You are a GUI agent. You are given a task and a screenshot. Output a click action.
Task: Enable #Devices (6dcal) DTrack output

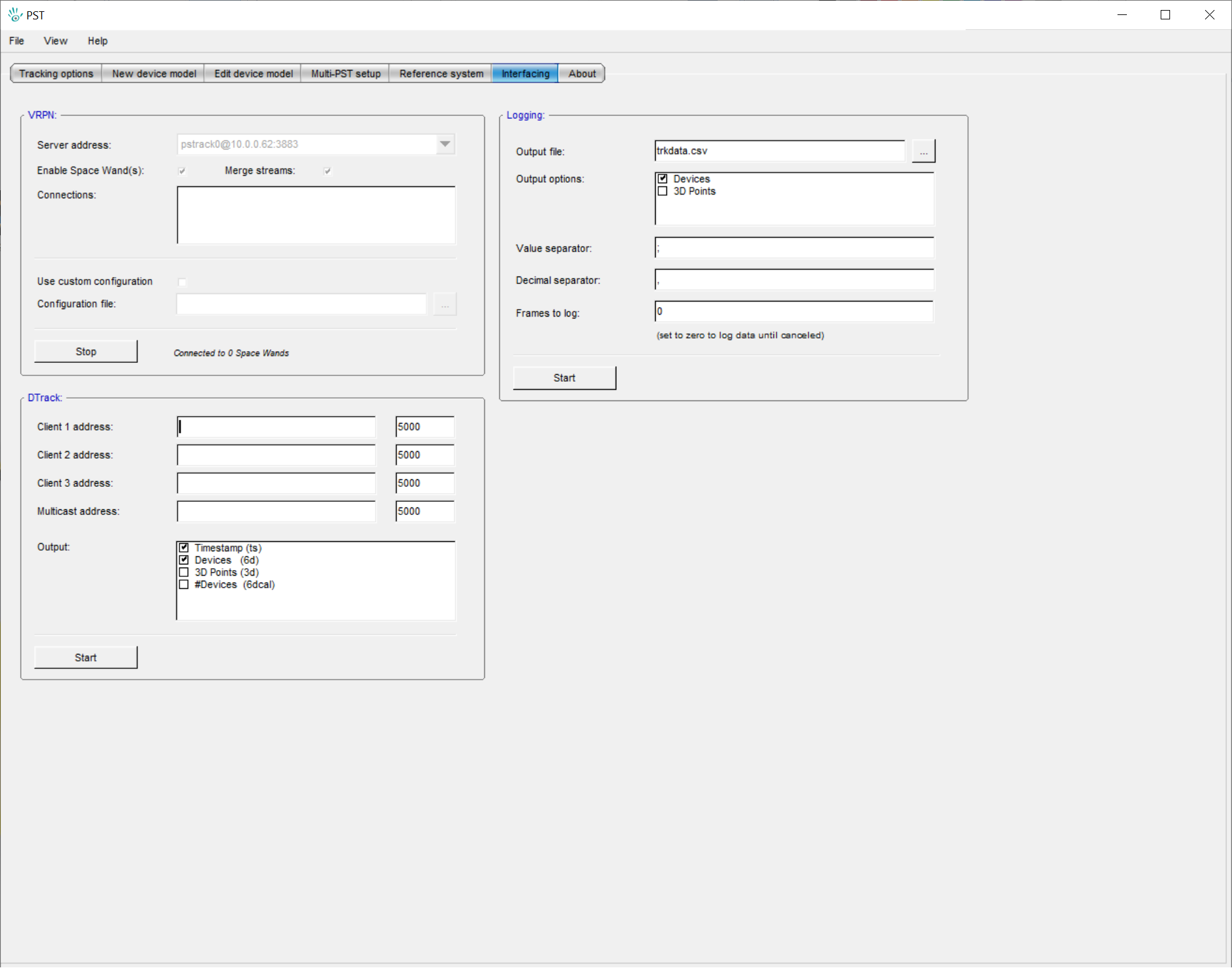tap(184, 585)
